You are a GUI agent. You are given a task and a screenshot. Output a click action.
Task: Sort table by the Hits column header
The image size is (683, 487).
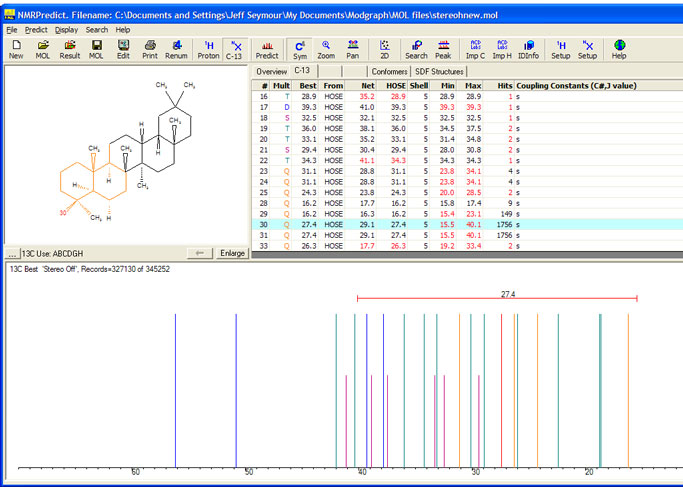[x=504, y=86]
